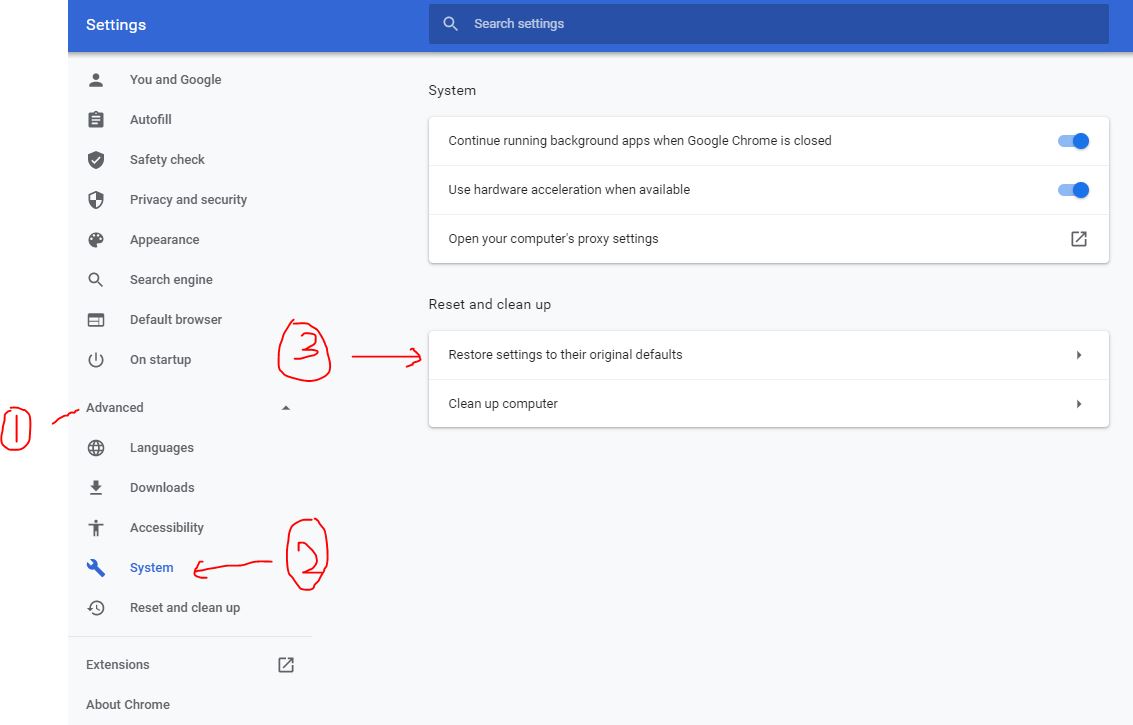
Task: Open the Downloads settings
Action: tap(162, 488)
